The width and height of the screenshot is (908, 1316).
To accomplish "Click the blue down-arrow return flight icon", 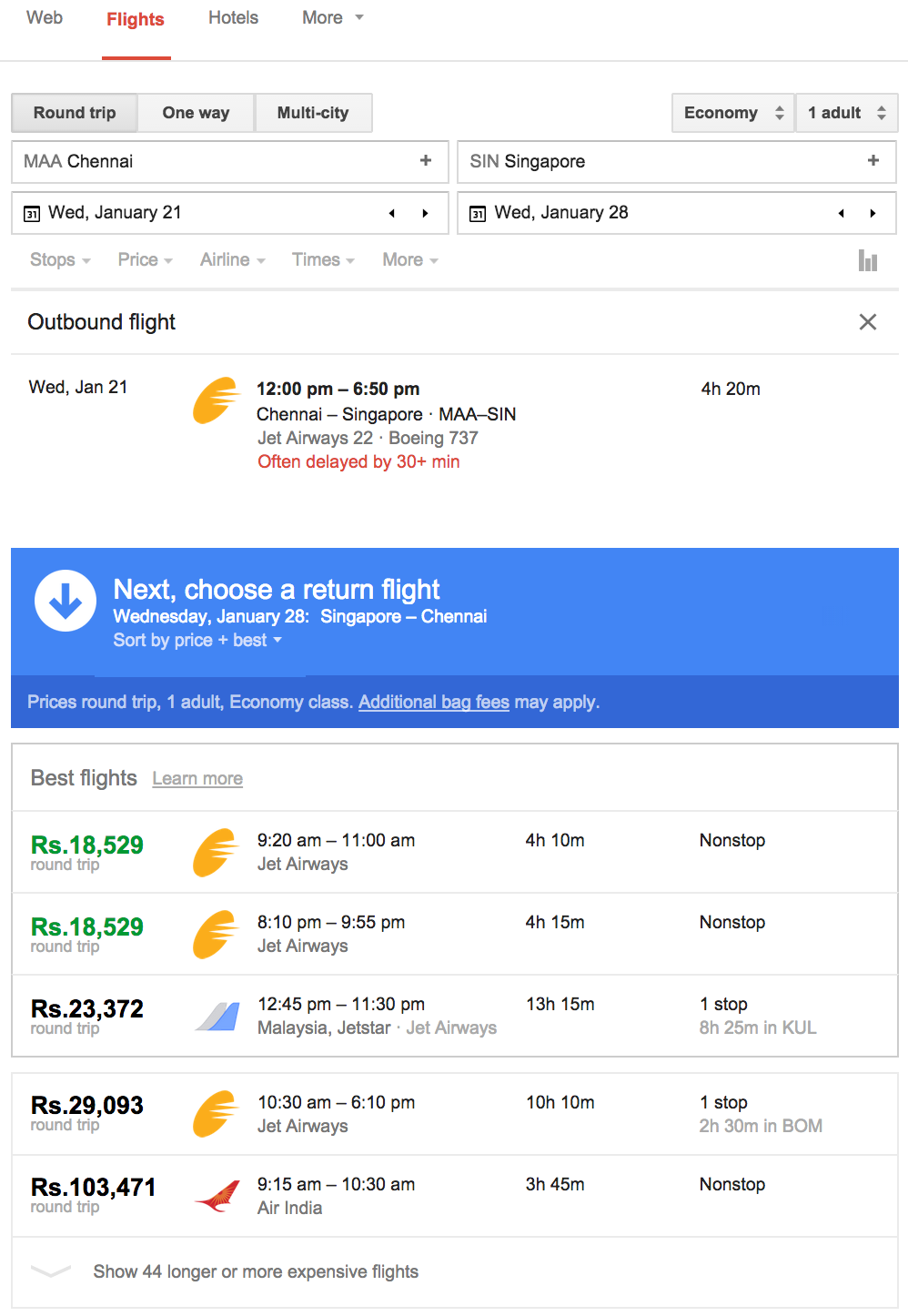I will 66,601.
